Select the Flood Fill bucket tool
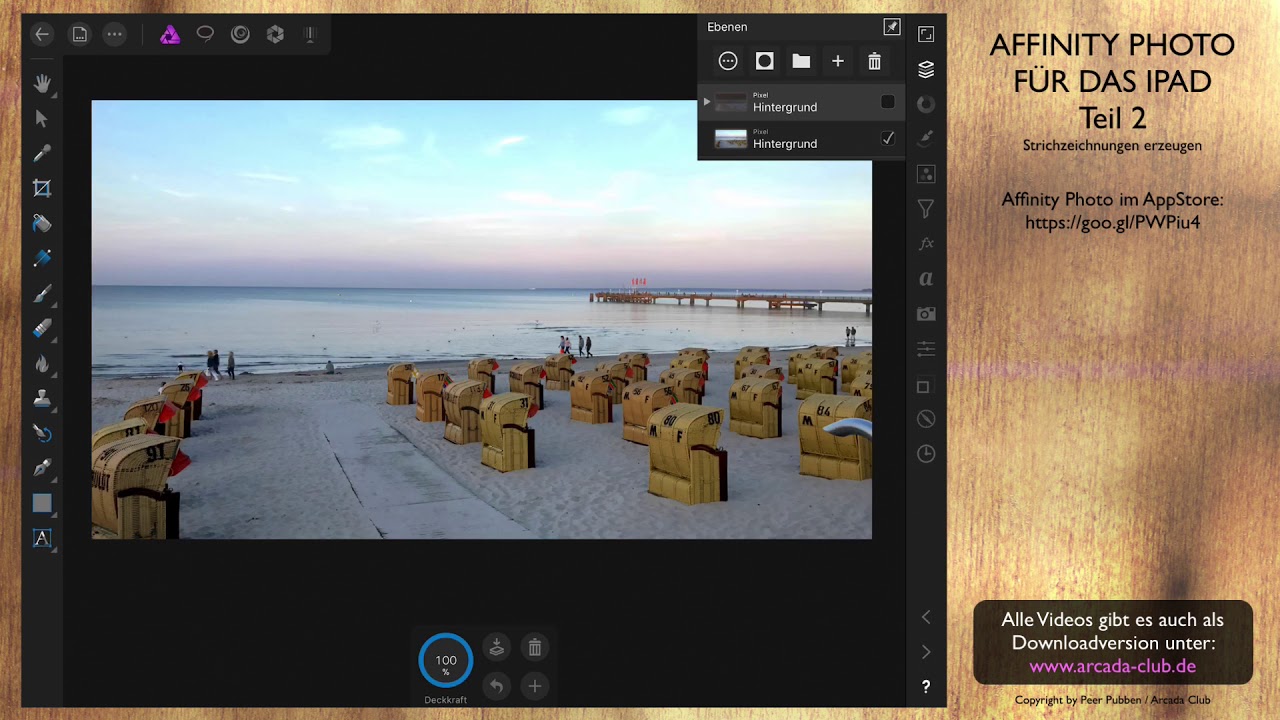This screenshot has height=720, width=1280. pos(42,223)
